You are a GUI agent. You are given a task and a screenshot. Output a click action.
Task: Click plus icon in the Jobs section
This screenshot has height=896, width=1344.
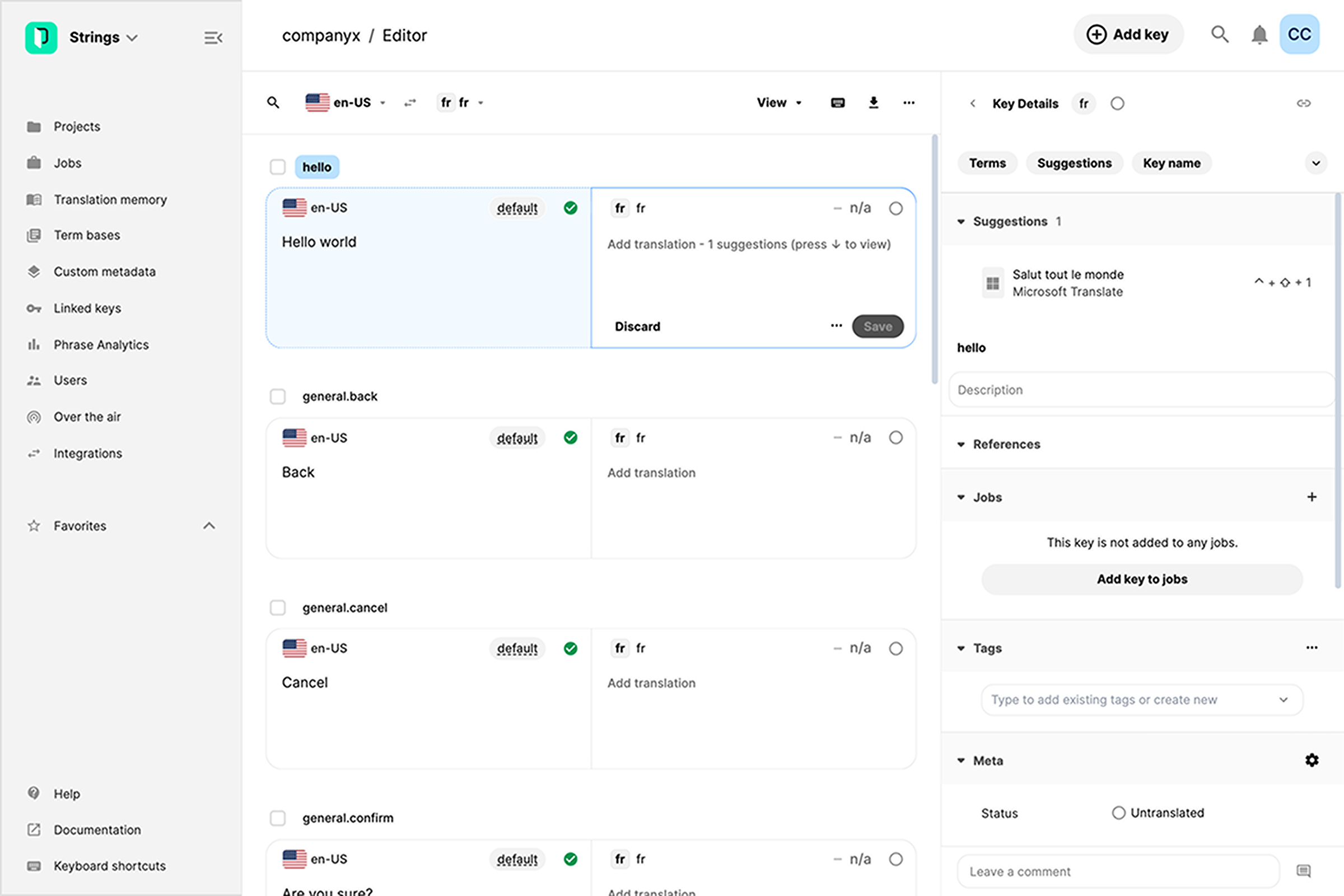coord(1312,497)
